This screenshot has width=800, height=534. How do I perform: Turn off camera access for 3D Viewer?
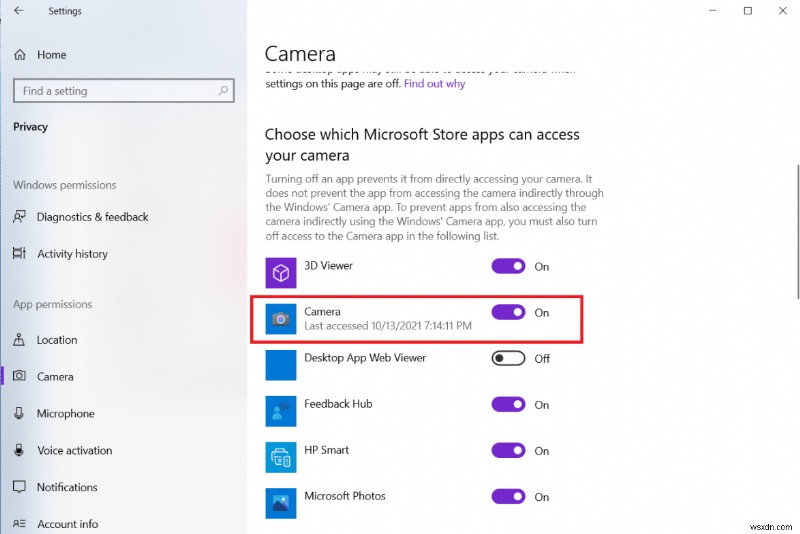[508, 267]
